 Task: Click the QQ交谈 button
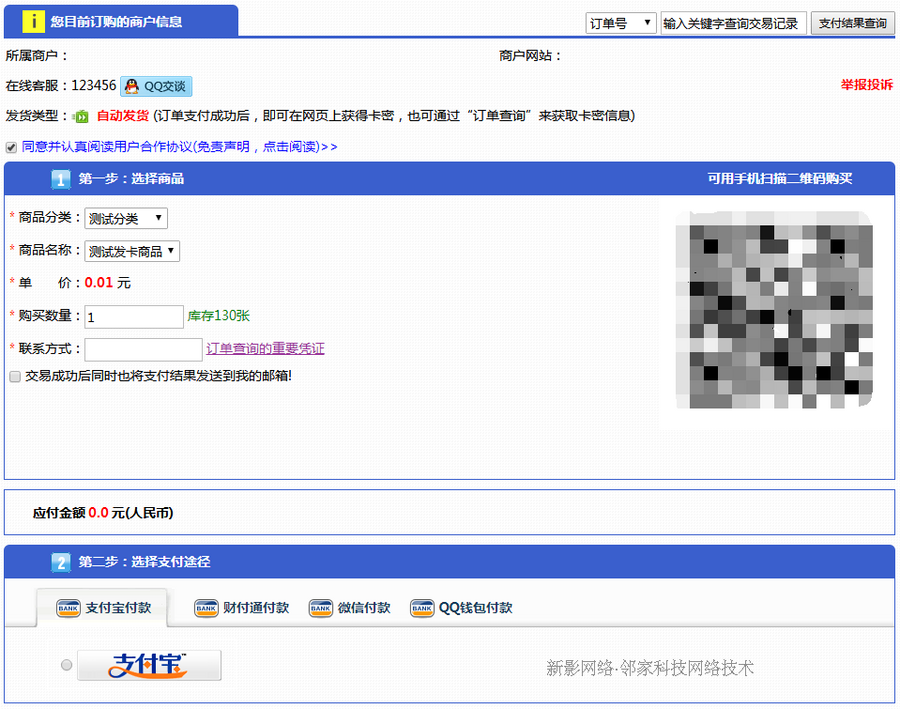(156, 86)
